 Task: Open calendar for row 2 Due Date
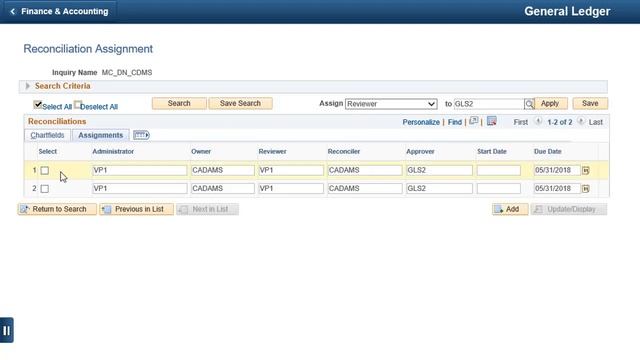(x=586, y=189)
